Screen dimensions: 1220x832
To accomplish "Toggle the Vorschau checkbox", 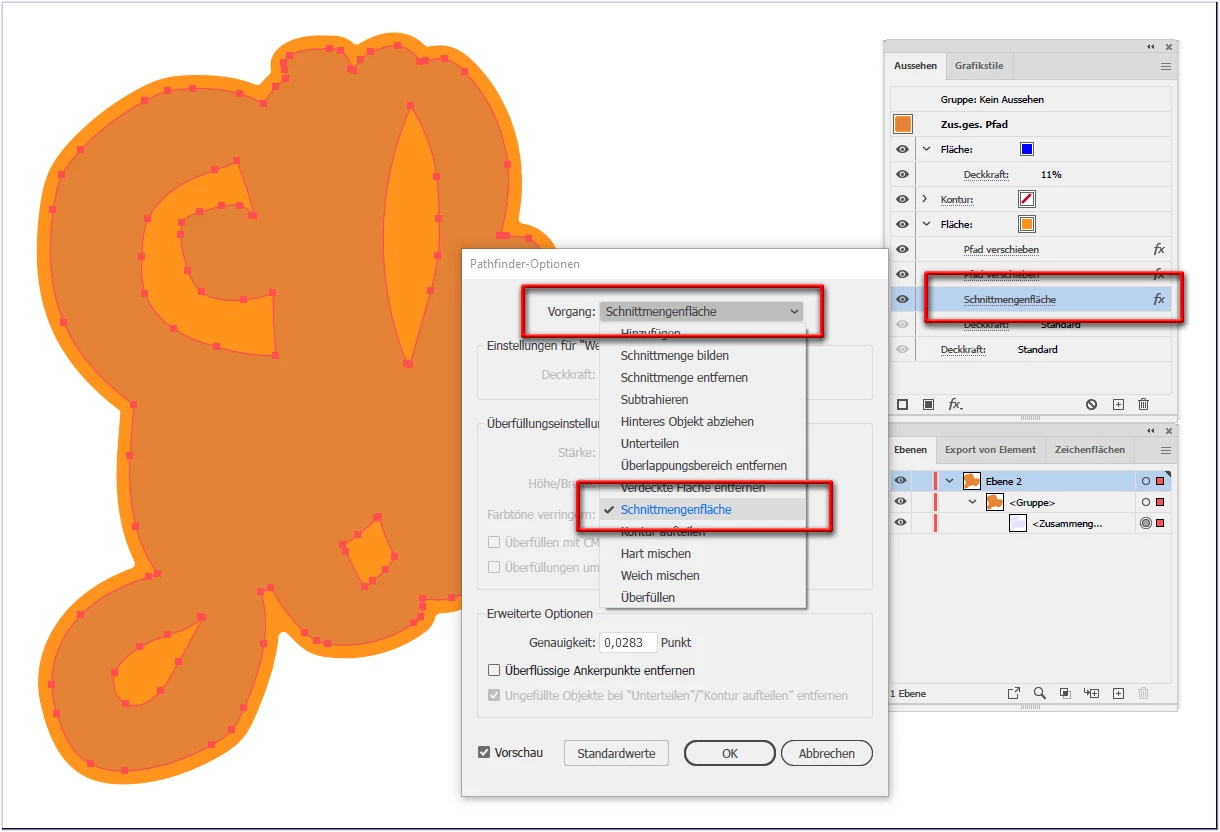I will [484, 752].
